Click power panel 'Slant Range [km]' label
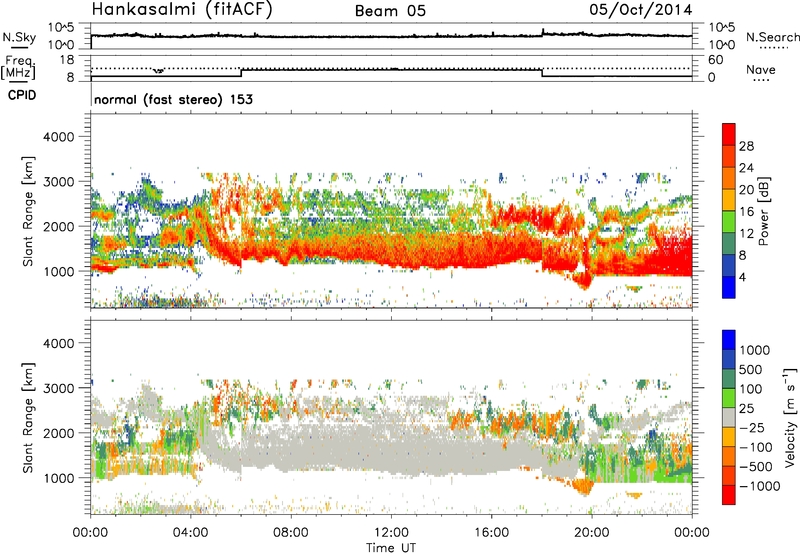The image size is (800, 554). coord(28,212)
